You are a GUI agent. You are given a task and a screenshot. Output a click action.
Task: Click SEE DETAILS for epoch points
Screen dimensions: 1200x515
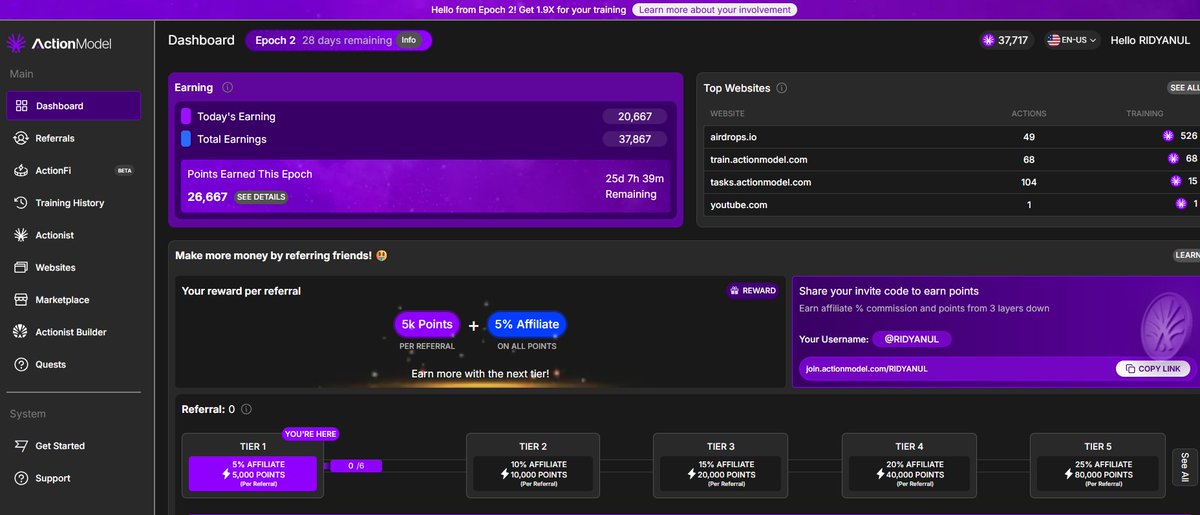point(262,197)
